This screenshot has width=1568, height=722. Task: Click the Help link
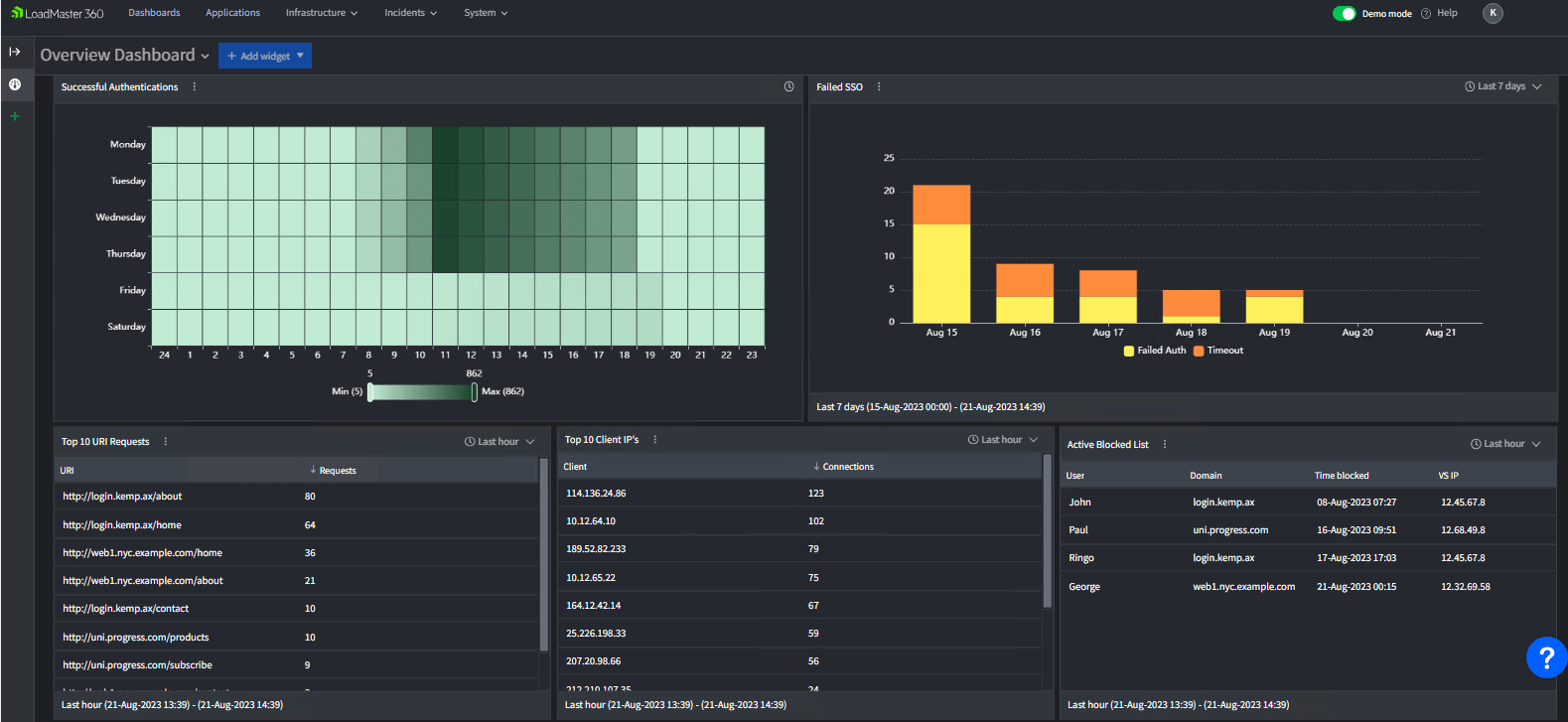click(x=1447, y=13)
